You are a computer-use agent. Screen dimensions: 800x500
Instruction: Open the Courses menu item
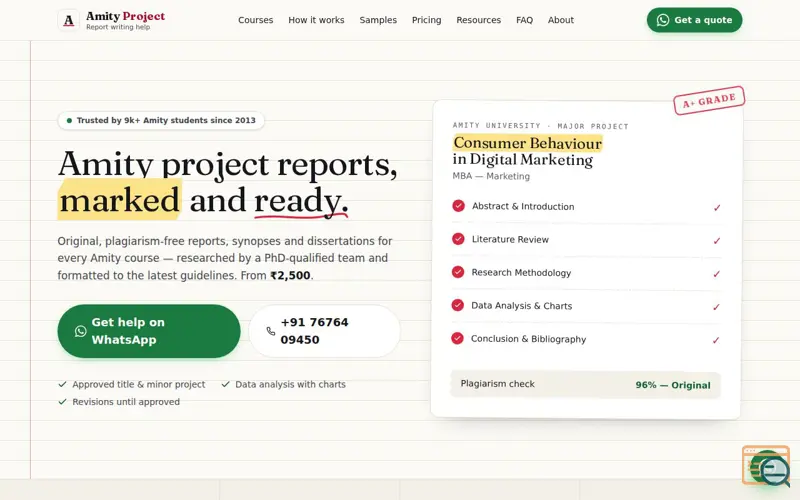(x=256, y=20)
